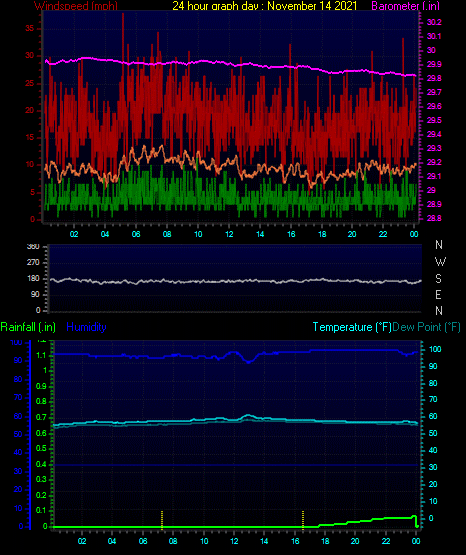The width and height of the screenshot is (466, 555).
Task: Click the 12 hour tick on wind graph
Action: coord(229,234)
